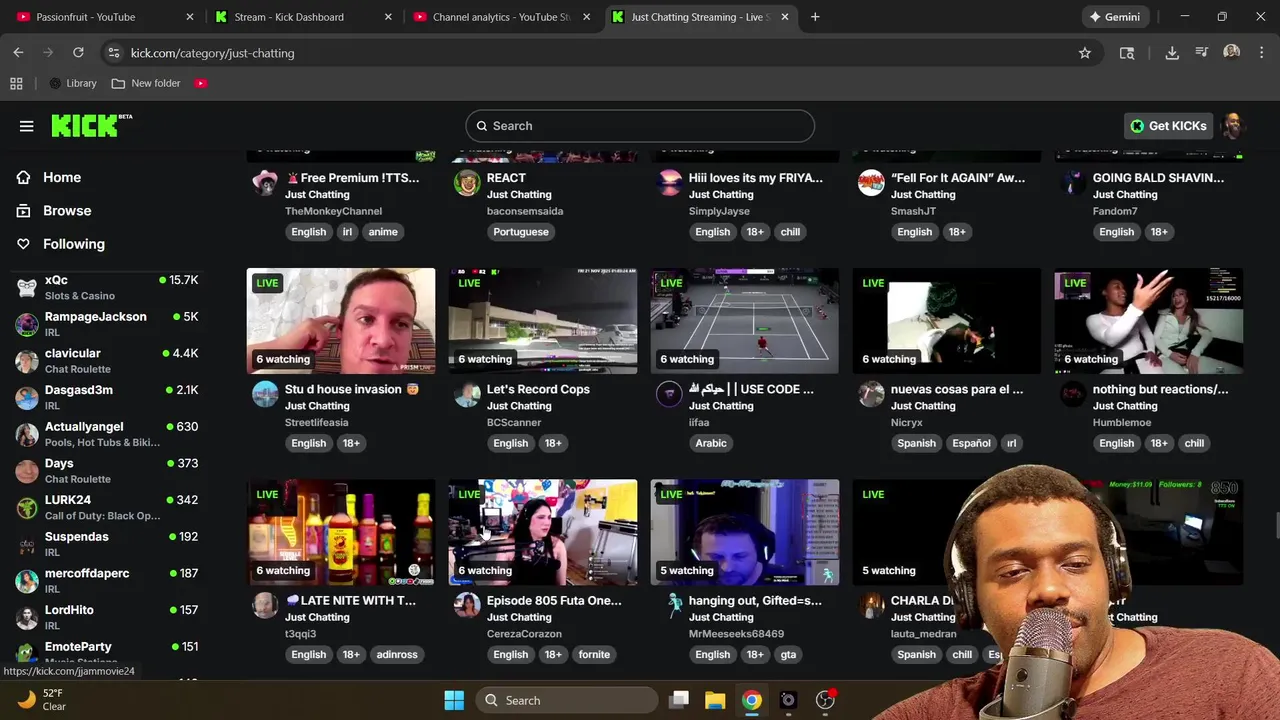Screen dimensions: 1280x720
Task: Open the New folder bookmark
Action: coord(146,83)
